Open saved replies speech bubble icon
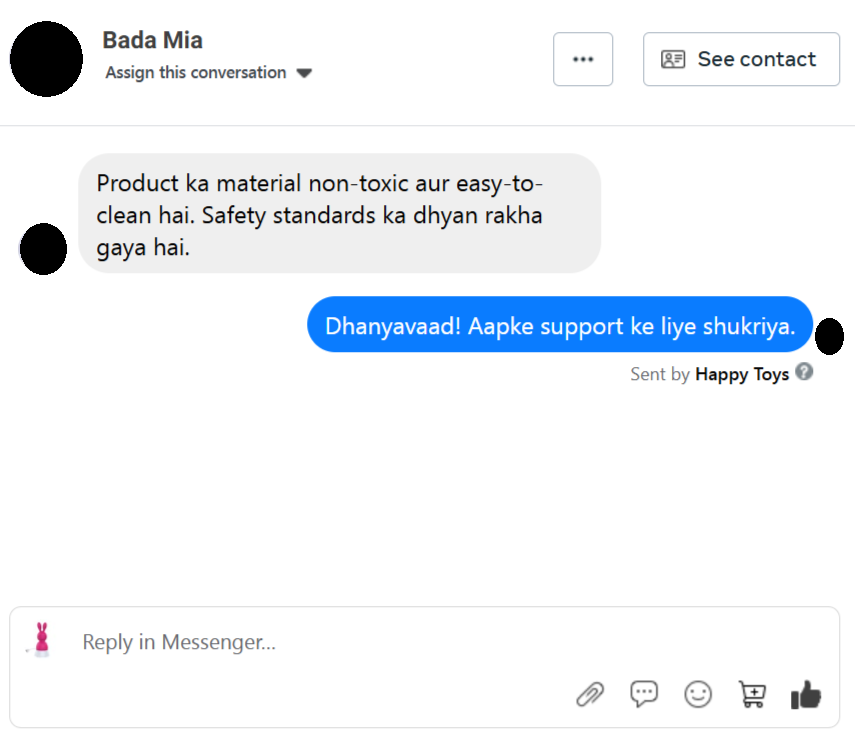 pos(644,694)
